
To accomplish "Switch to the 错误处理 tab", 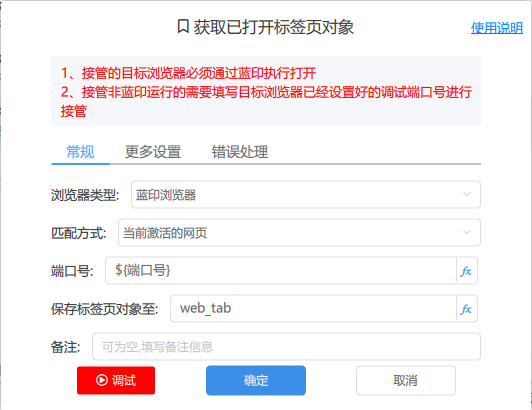I will (240, 152).
